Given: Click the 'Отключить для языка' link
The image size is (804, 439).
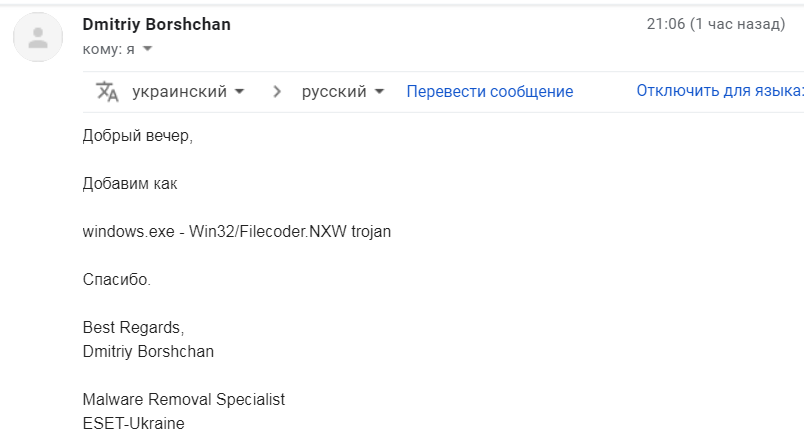Looking at the screenshot, I should click(x=719, y=91).
